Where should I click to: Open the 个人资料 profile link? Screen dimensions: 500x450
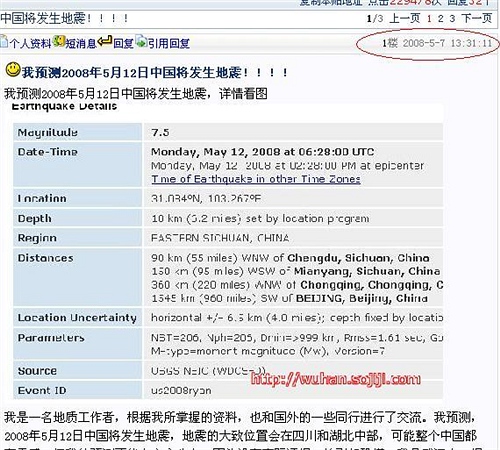(30, 43)
